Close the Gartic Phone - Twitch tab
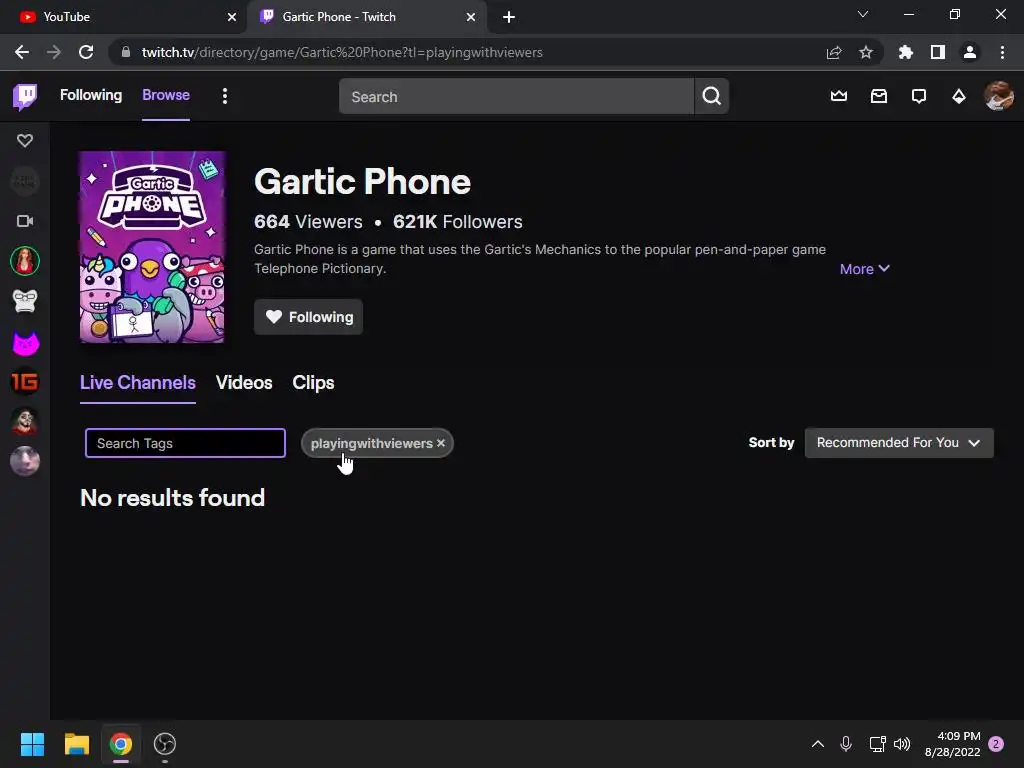The width and height of the screenshot is (1024, 768). 471,17
